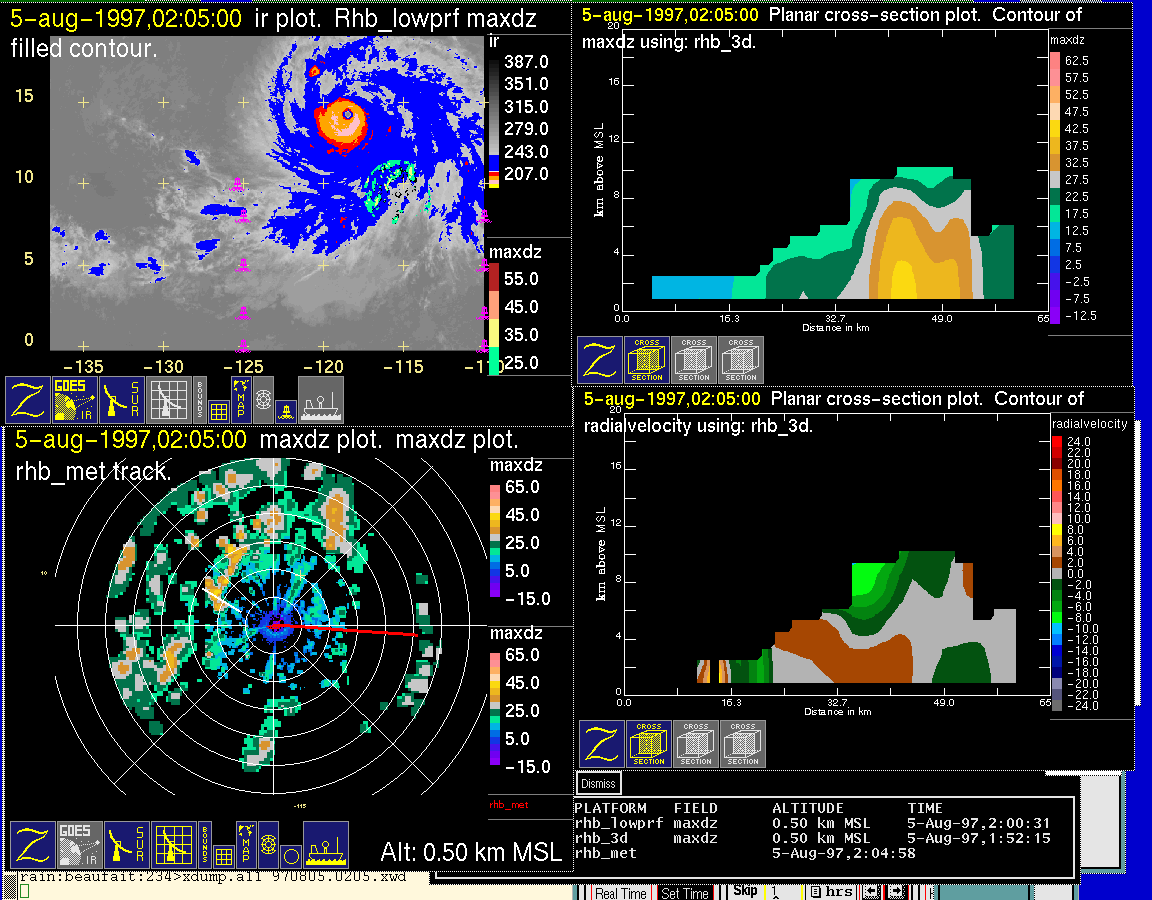Image resolution: width=1152 pixels, height=900 pixels.
Task: Click the Set Time button
Action: click(685, 893)
